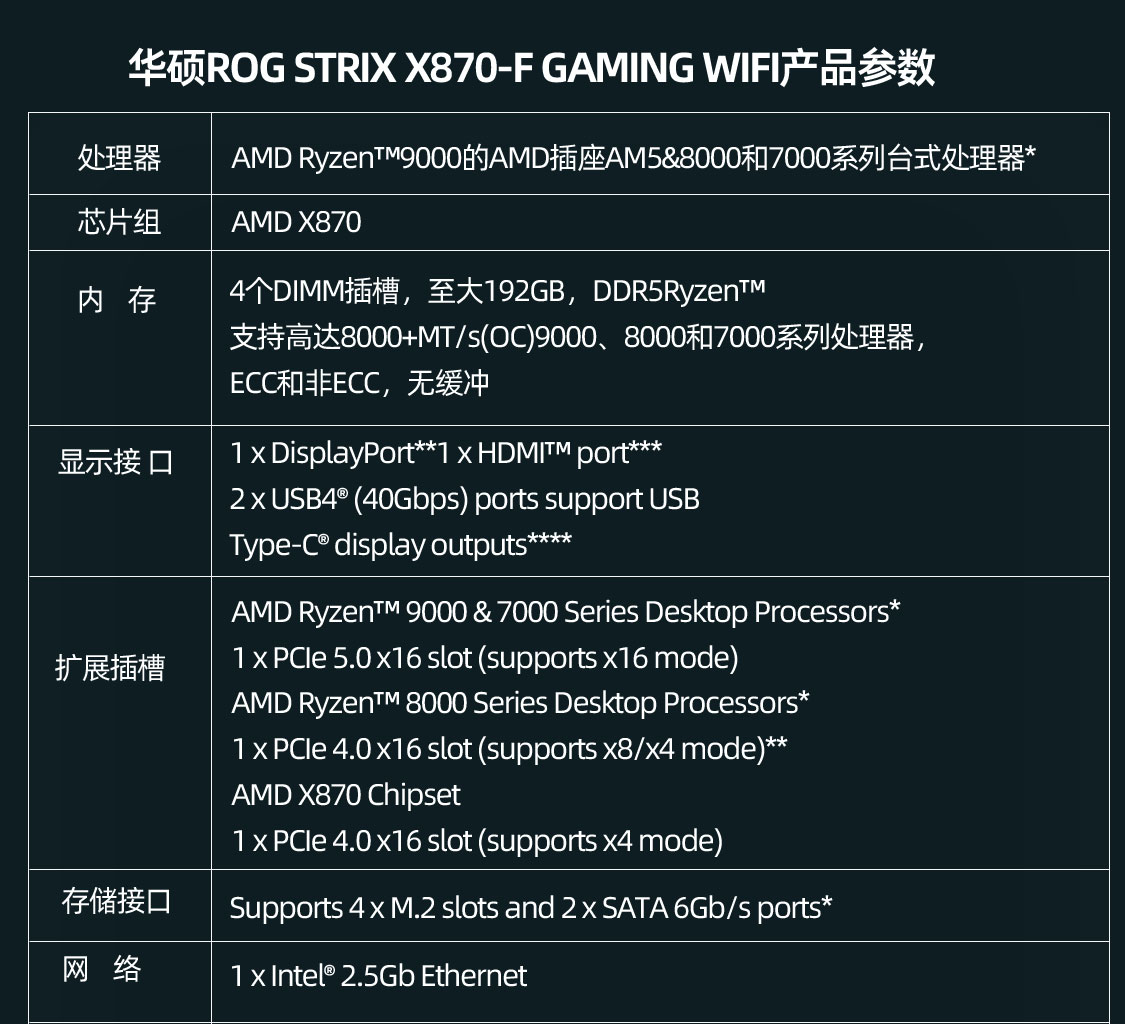Select the 内存 row label
This screenshot has height=1024, width=1125.
(x=117, y=299)
